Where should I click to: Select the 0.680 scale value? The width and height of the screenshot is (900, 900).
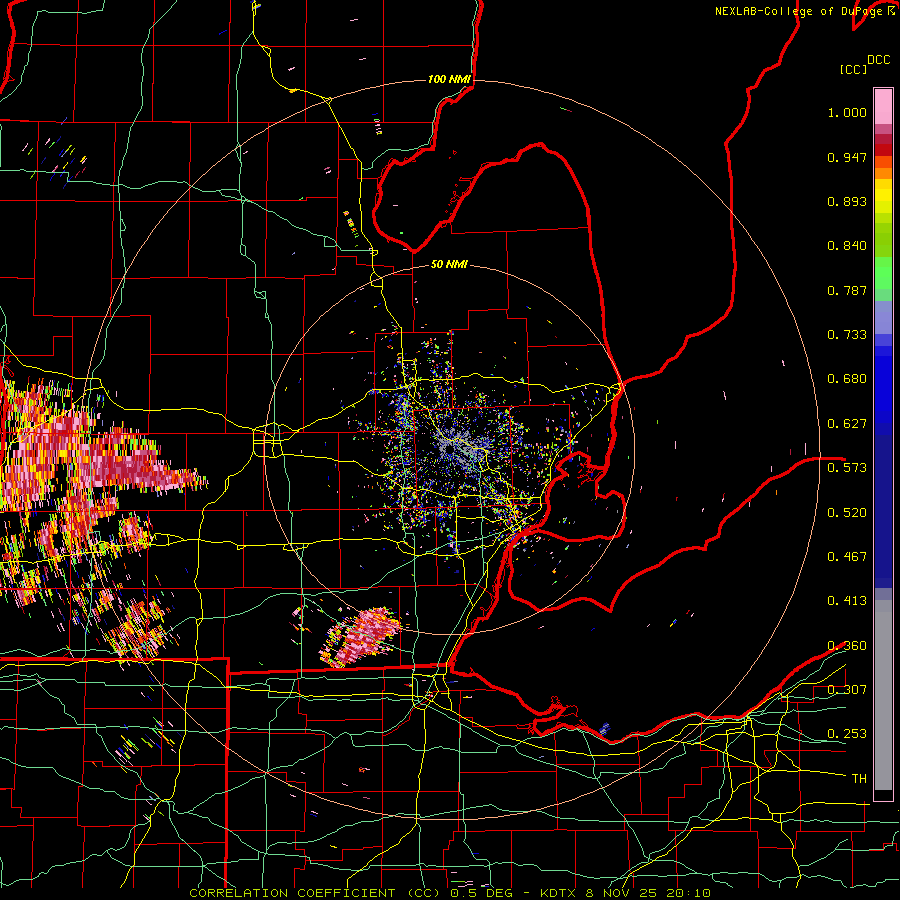pyautogui.click(x=847, y=379)
